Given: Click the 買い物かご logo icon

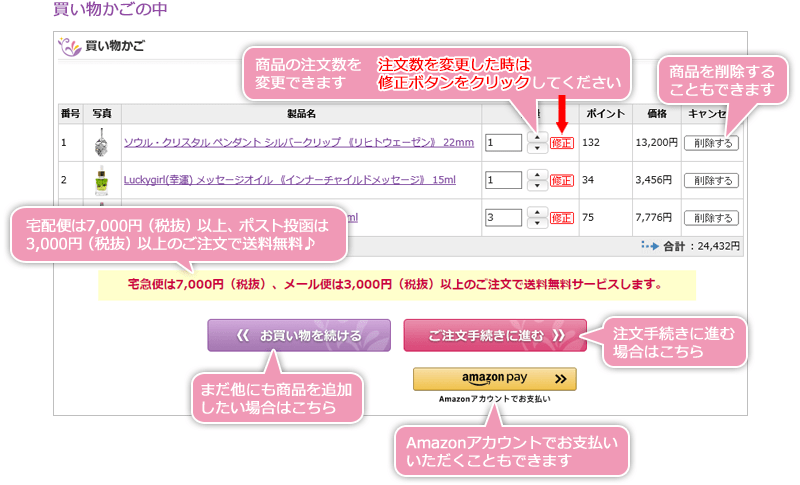Looking at the screenshot, I should pos(68,45).
